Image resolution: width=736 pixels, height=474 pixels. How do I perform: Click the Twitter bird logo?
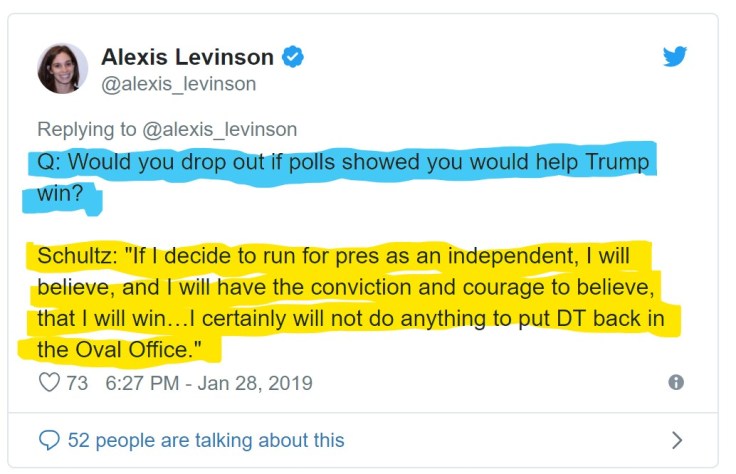point(676,57)
